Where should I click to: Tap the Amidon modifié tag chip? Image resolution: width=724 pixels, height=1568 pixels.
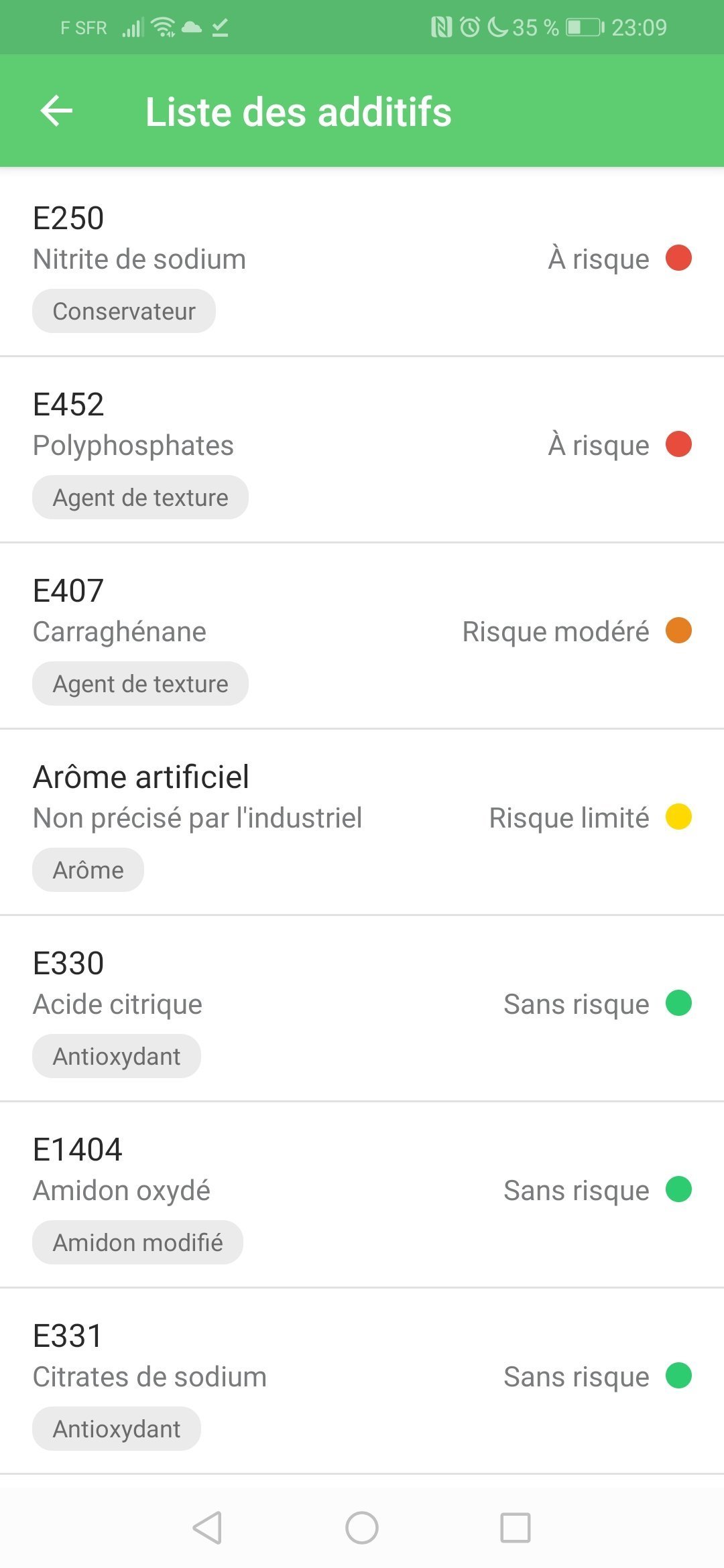pyautogui.click(x=137, y=1242)
